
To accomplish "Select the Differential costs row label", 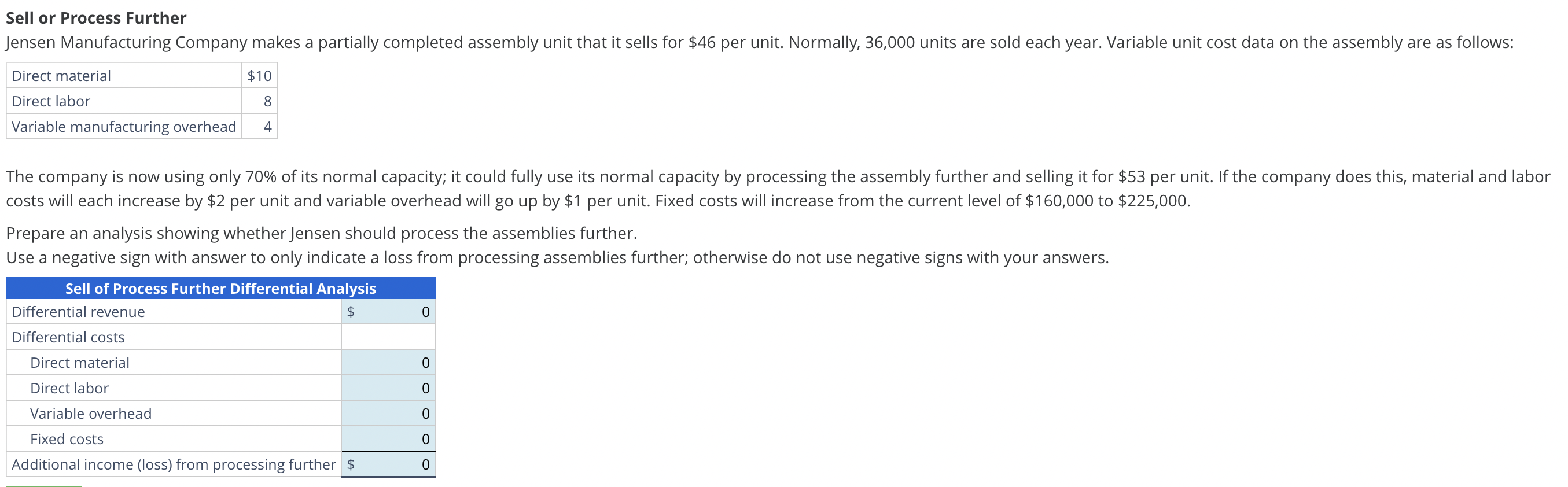I will [68, 337].
